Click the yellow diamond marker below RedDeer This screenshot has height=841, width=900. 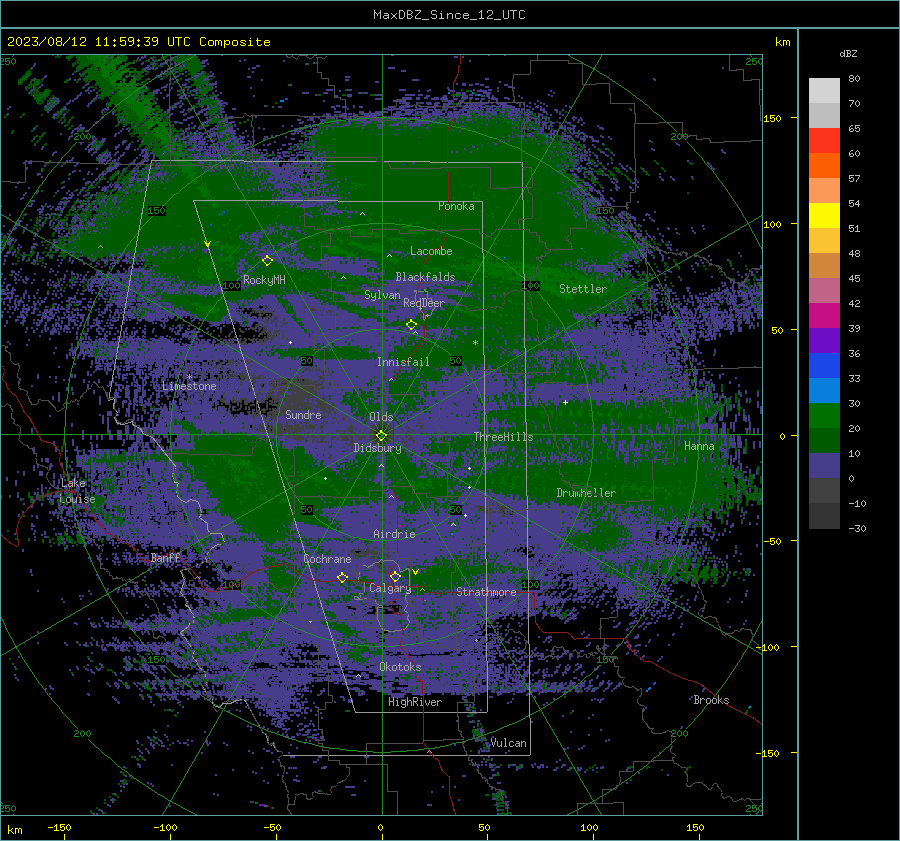(x=411, y=325)
